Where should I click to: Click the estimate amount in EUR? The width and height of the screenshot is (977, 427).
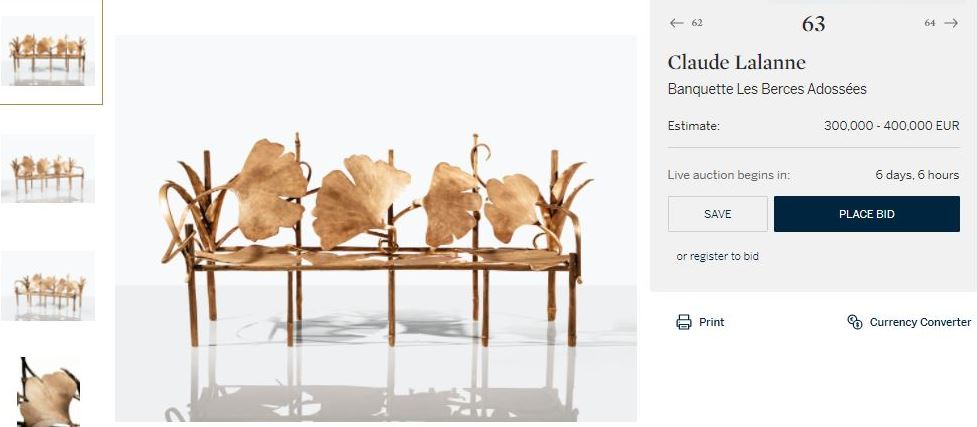tap(892, 125)
